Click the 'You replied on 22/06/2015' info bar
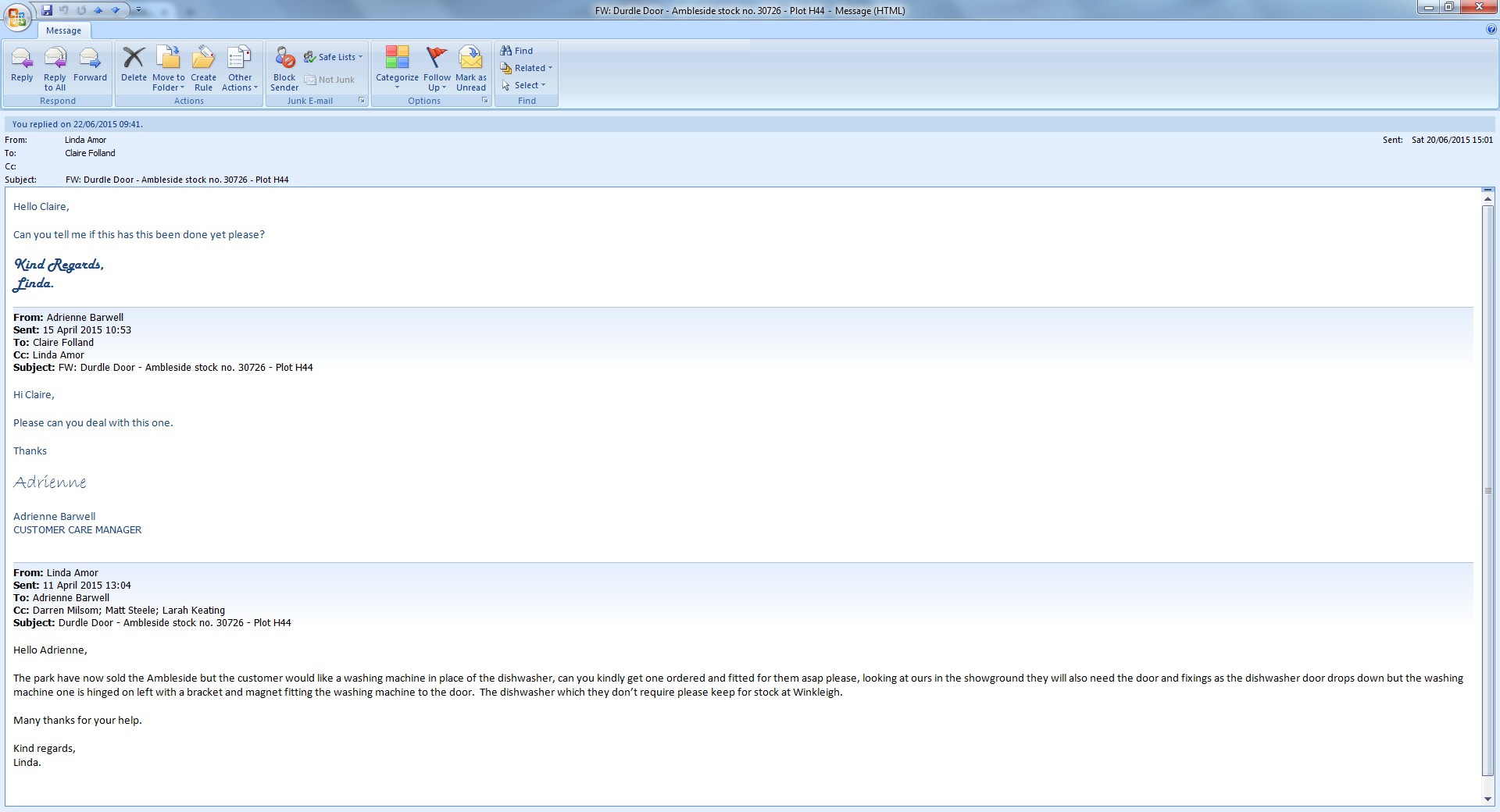The image size is (1500, 812). pyautogui.click(x=750, y=124)
